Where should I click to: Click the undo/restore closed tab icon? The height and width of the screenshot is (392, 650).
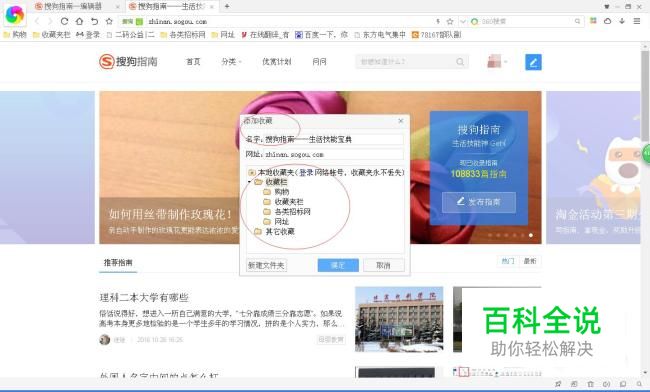(95, 21)
